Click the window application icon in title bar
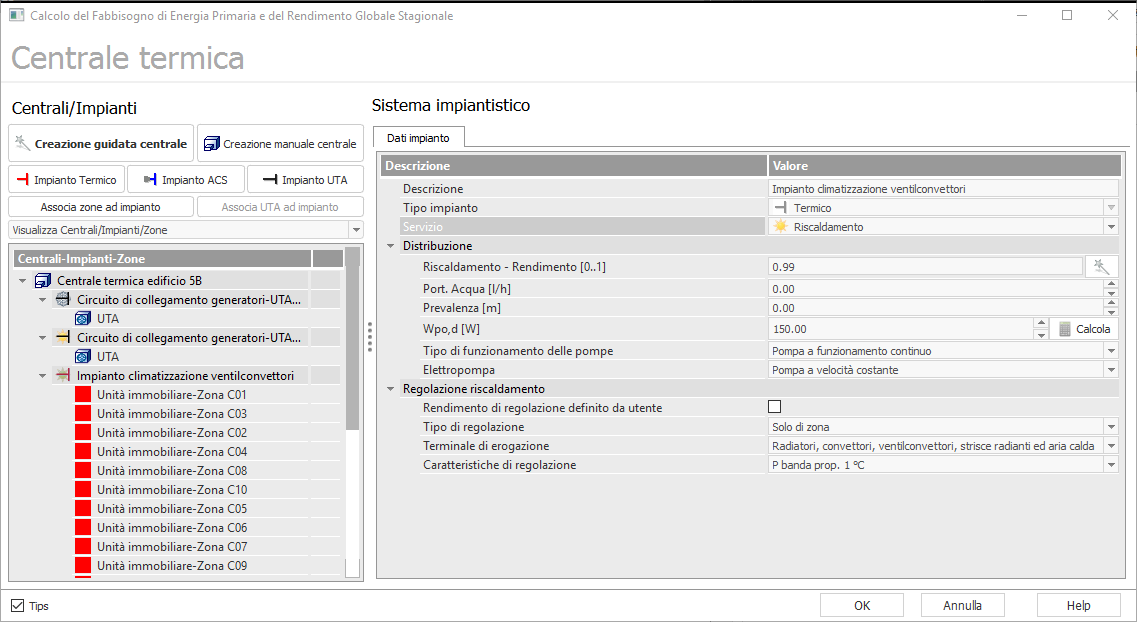Image resolution: width=1137 pixels, height=622 pixels. click(x=16, y=15)
